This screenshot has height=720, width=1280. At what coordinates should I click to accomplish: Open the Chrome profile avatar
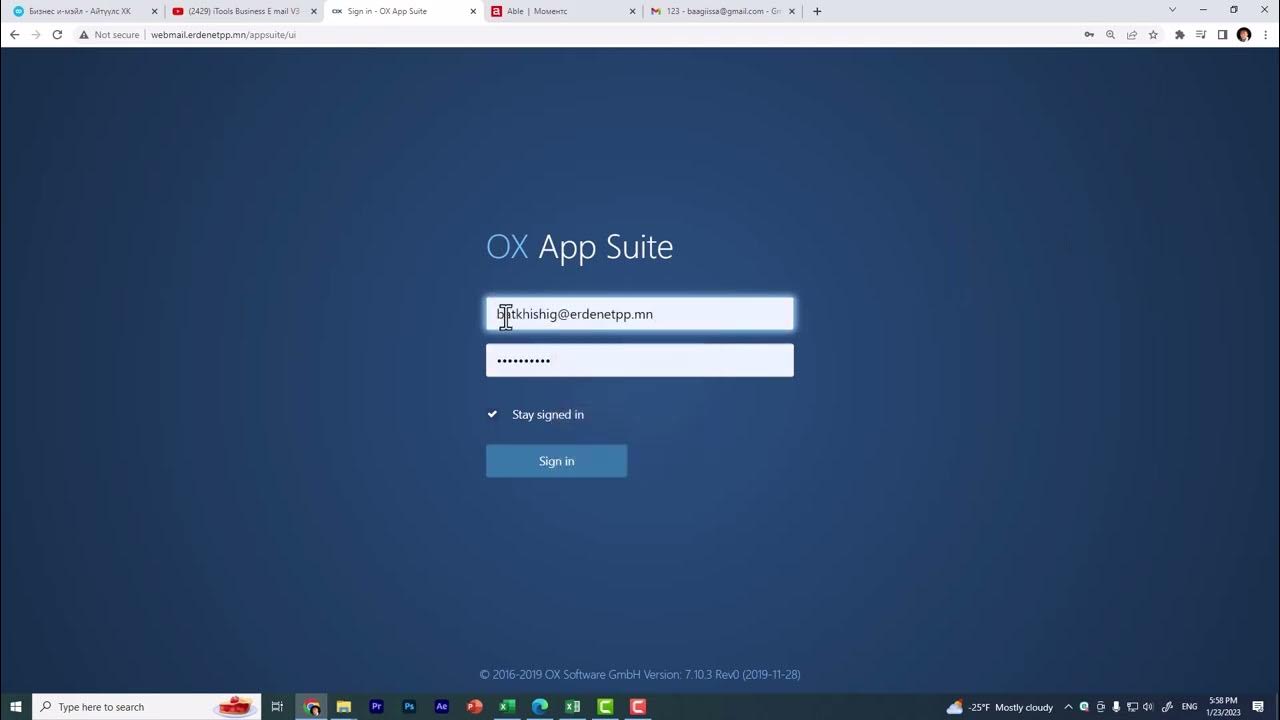(x=1244, y=34)
